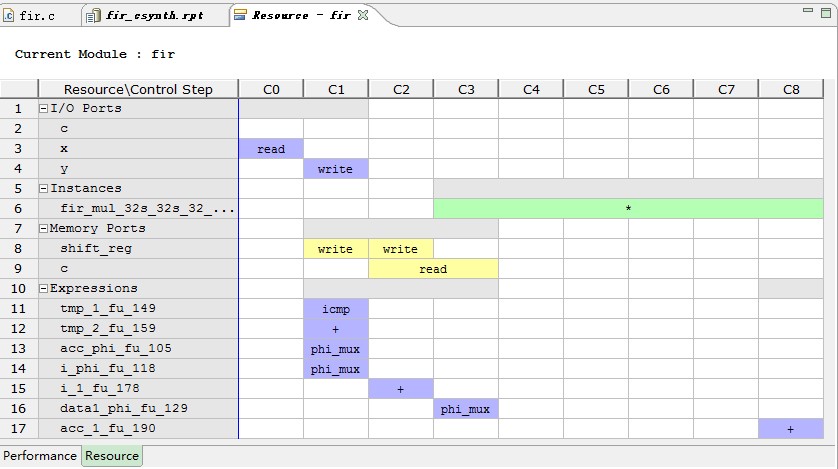Close the Resource - fir tab
838x469 pixels.
coord(363,15)
